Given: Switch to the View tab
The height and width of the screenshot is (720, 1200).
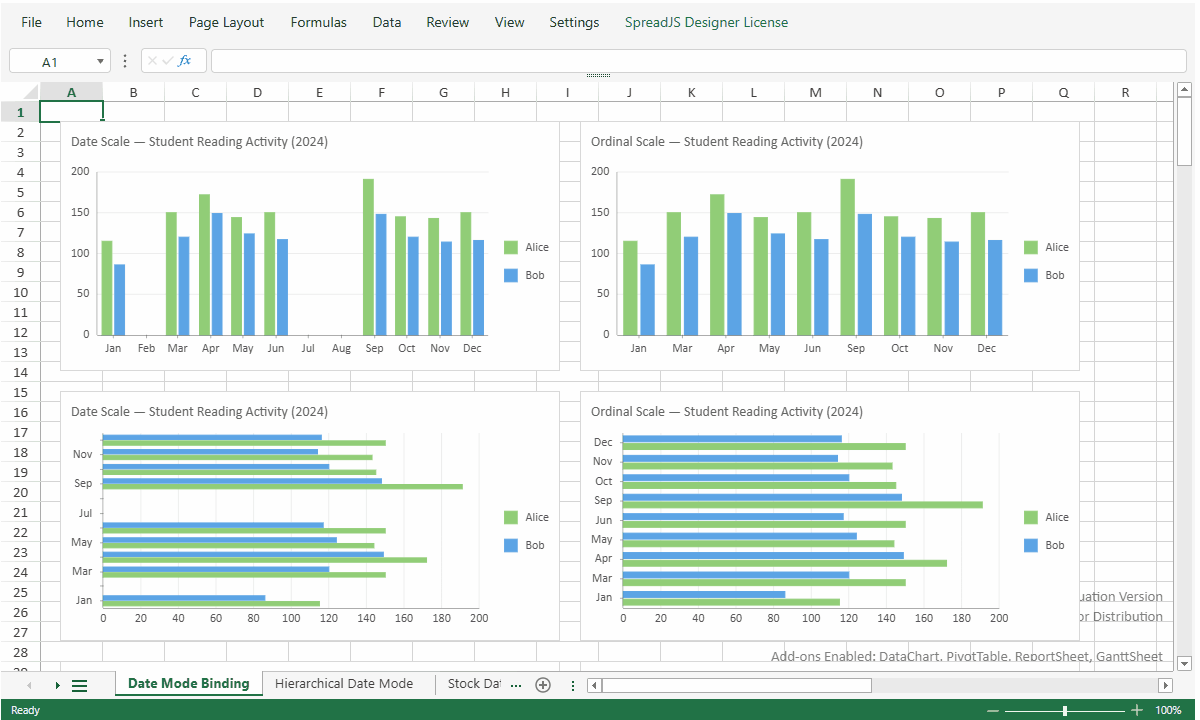Looking at the screenshot, I should 510,22.
